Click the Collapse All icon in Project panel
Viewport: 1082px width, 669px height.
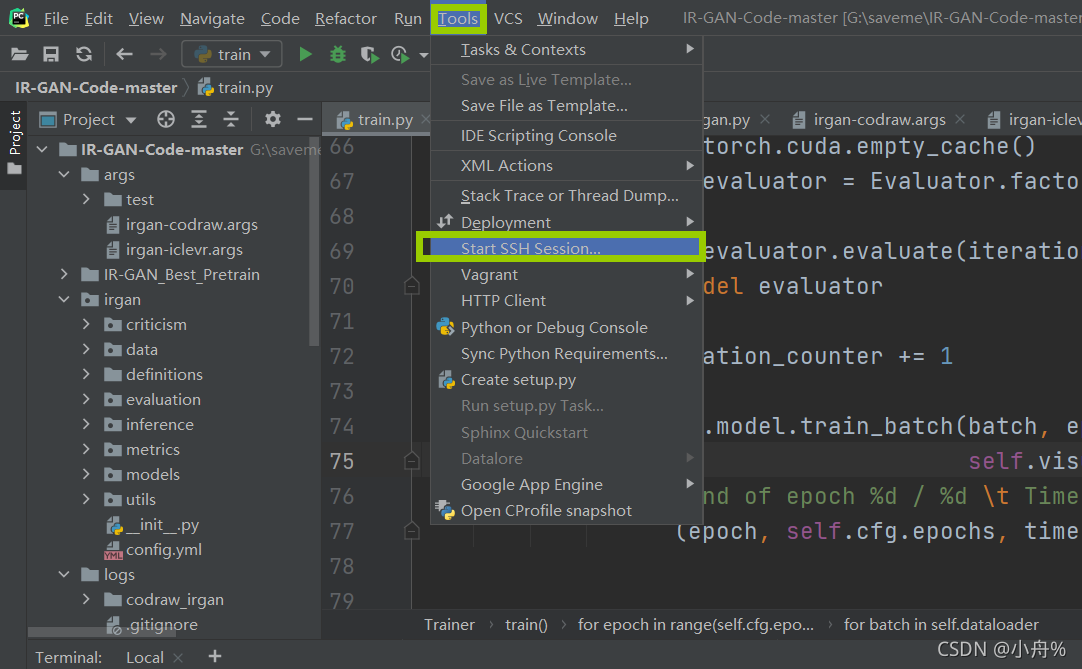tap(231, 119)
